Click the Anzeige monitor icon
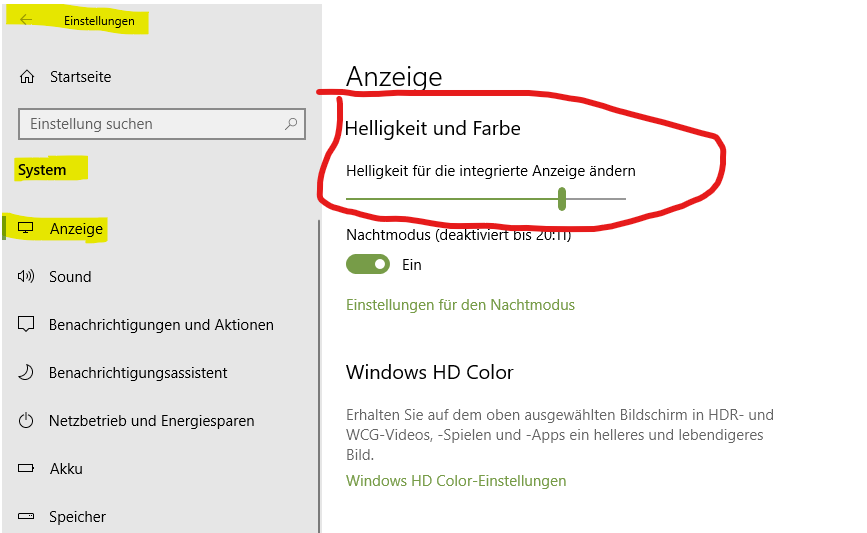The image size is (867, 533). point(26,228)
